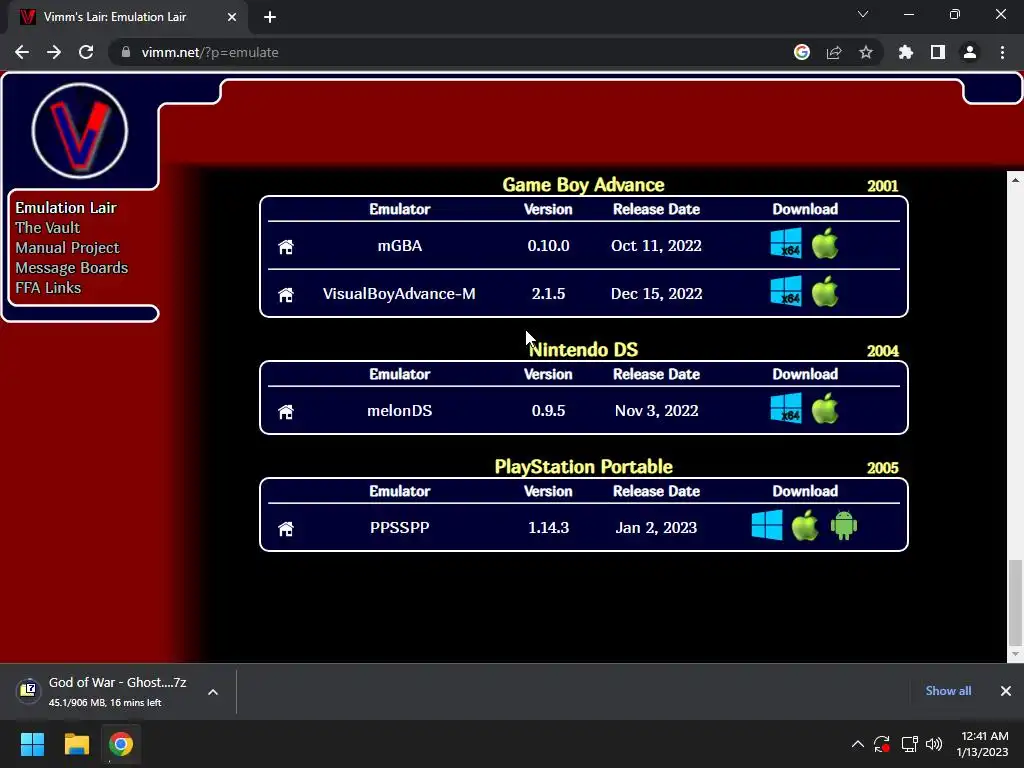
Task: Click the VisualBoyAdvance-M emulator name
Action: (399, 294)
